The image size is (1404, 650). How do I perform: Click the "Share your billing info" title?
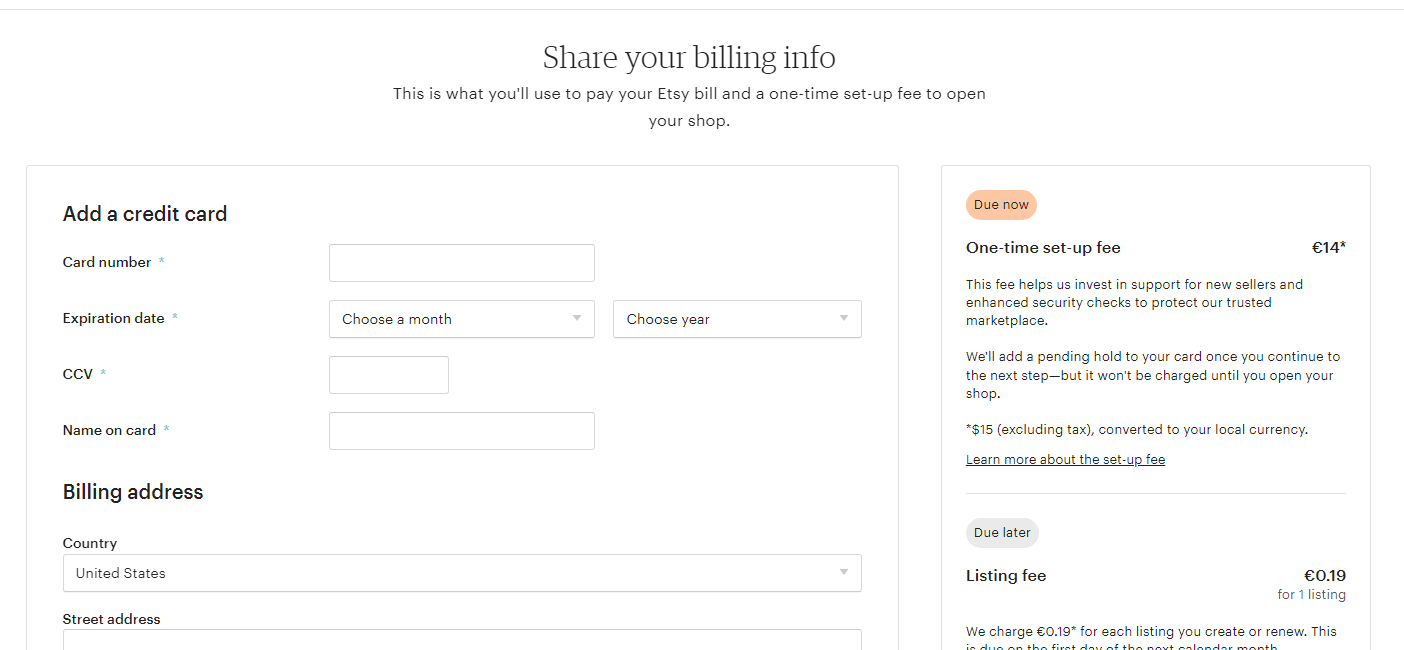(x=689, y=57)
